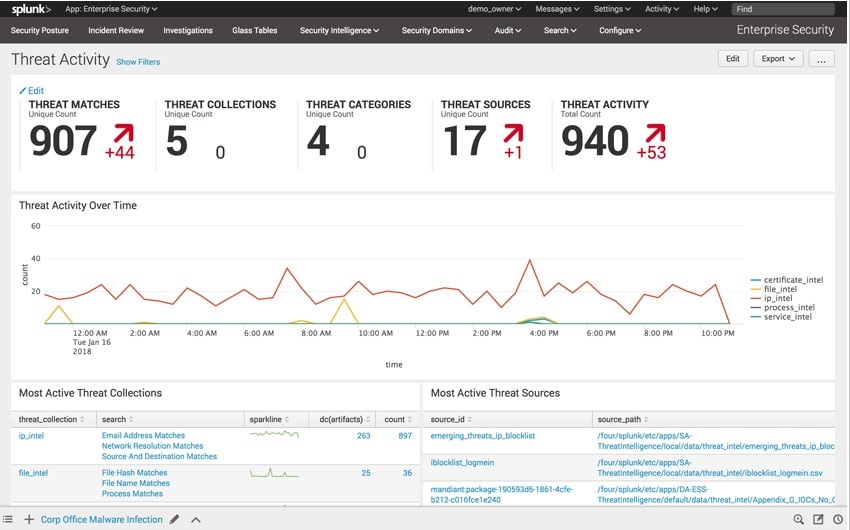
Task: Toggle file_intel legend series
Action: pyautogui.click(x=774, y=289)
